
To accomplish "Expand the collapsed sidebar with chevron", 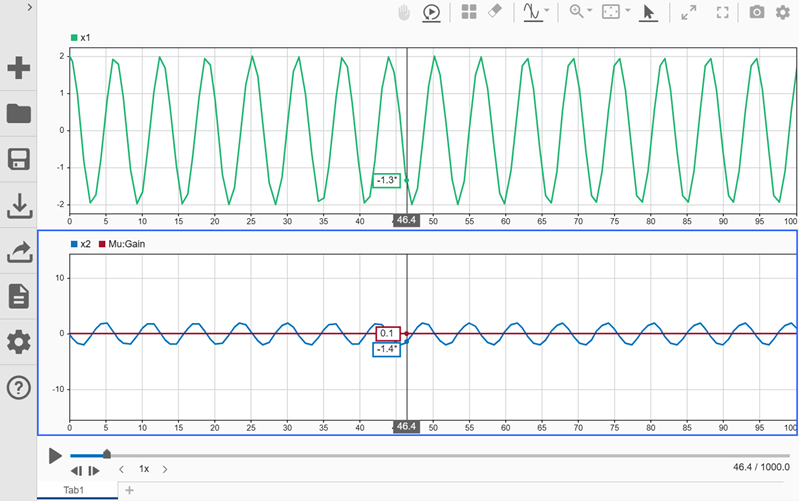I will (x=30, y=8).
